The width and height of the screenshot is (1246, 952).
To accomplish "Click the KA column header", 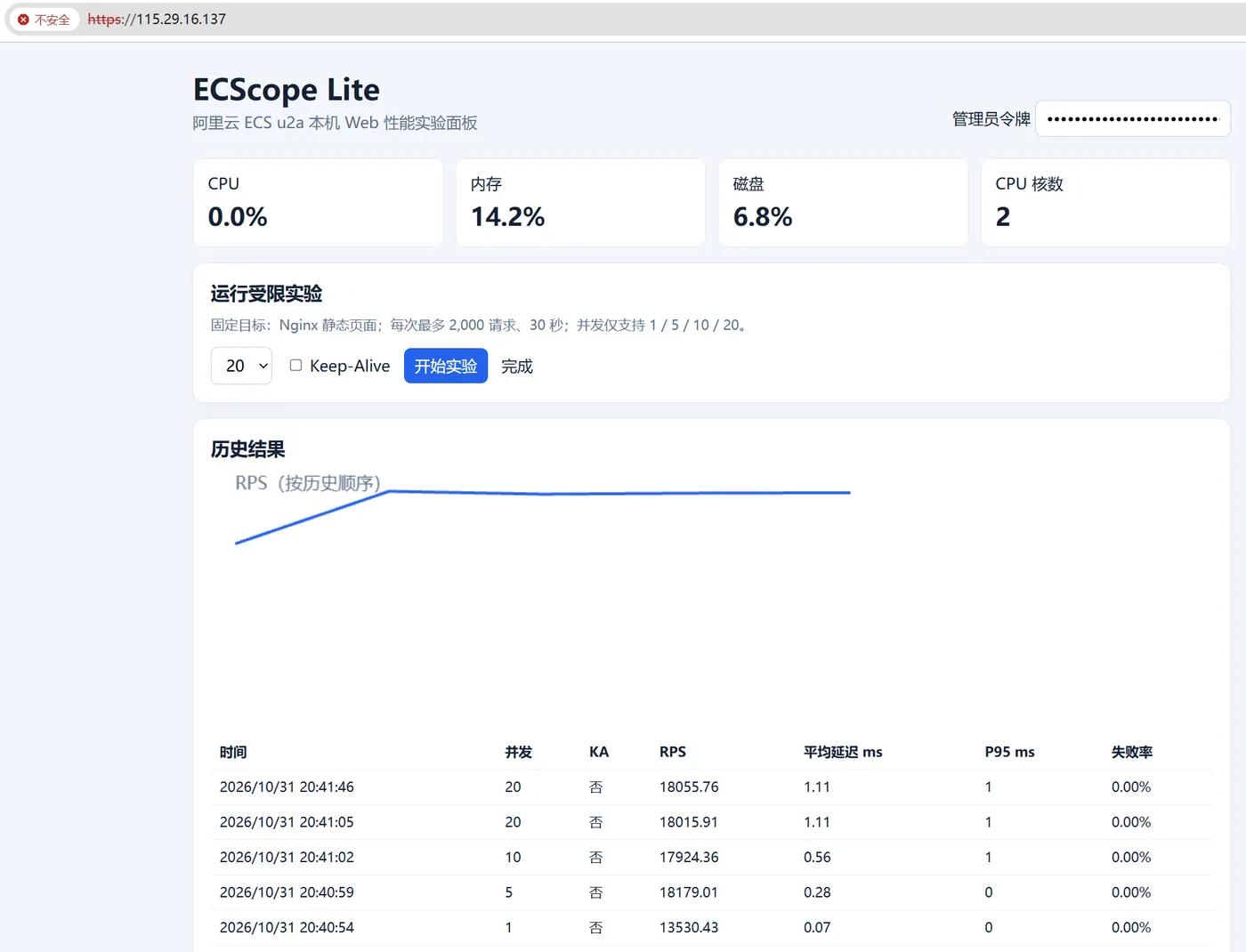I will click(x=599, y=752).
